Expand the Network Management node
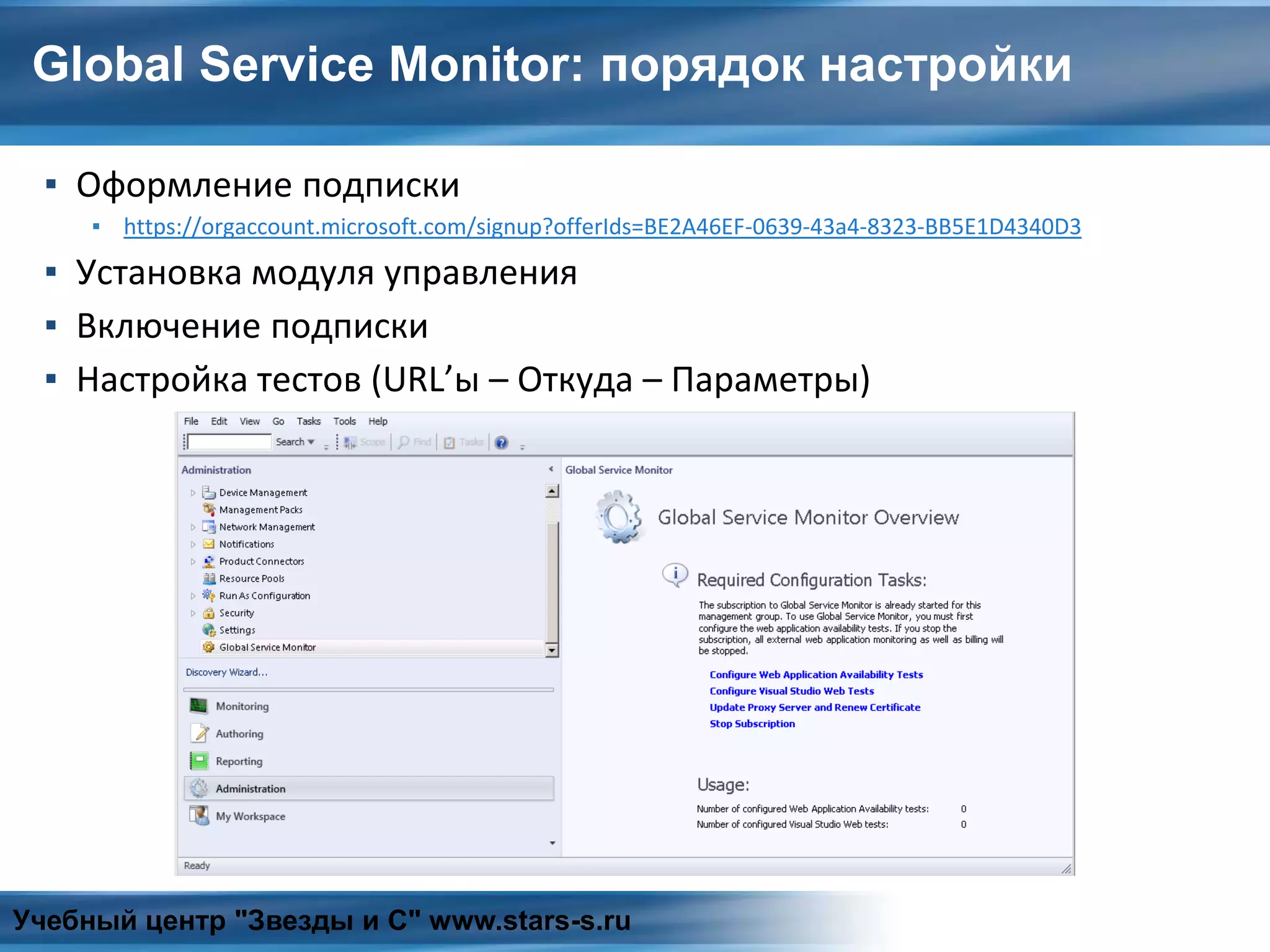 [x=193, y=527]
